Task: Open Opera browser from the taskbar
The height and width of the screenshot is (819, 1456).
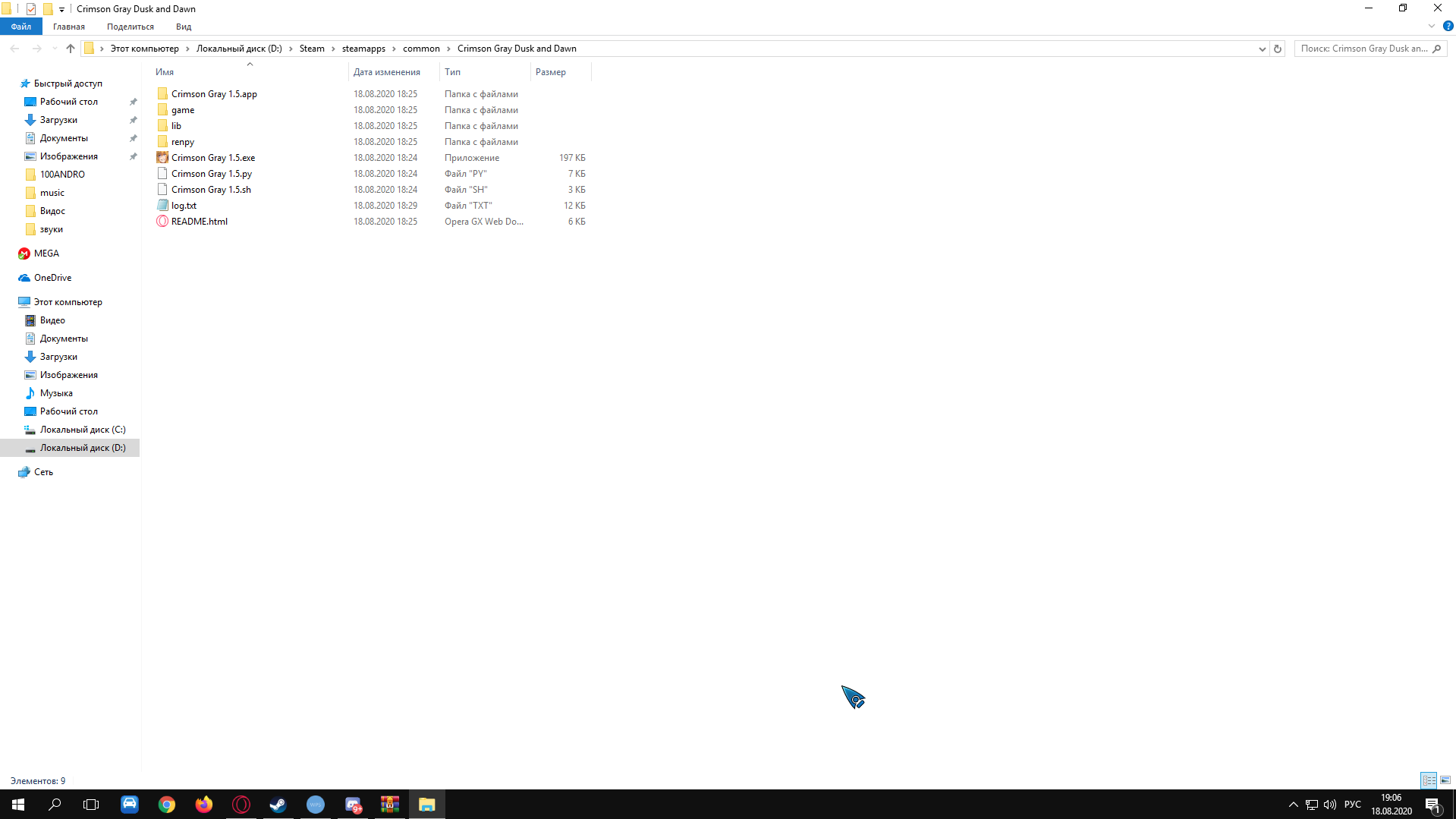Action: coord(241,805)
